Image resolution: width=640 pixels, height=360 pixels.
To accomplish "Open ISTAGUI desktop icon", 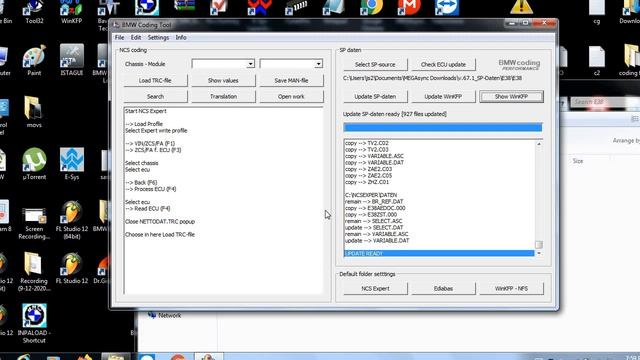I will pyautogui.click(x=72, y=60).
